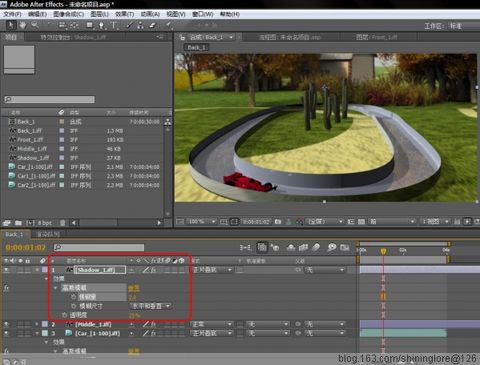Click the graph editor icon in timeline
The height and width of the screenshot is (365, 480).
coord(344,247)
